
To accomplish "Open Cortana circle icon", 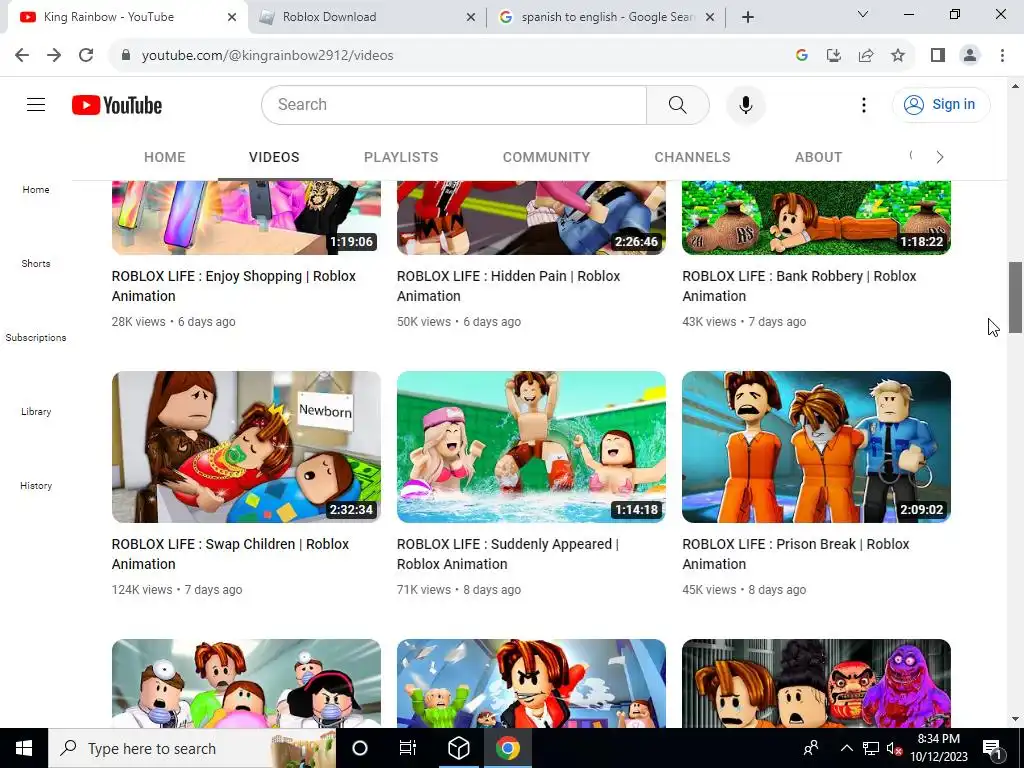I will coord(360,748).
